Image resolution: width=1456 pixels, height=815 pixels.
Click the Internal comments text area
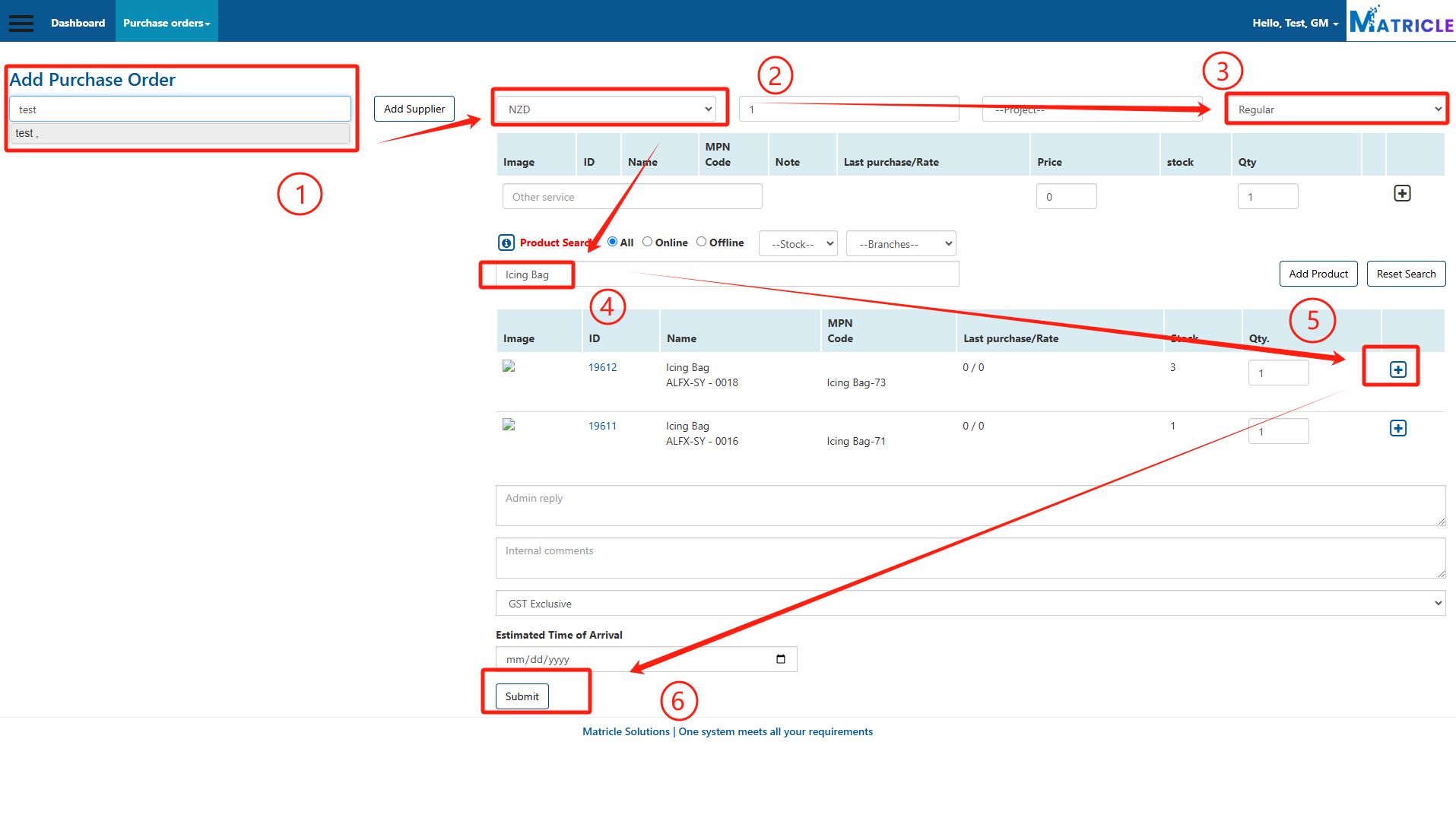(x=970, y=558)
